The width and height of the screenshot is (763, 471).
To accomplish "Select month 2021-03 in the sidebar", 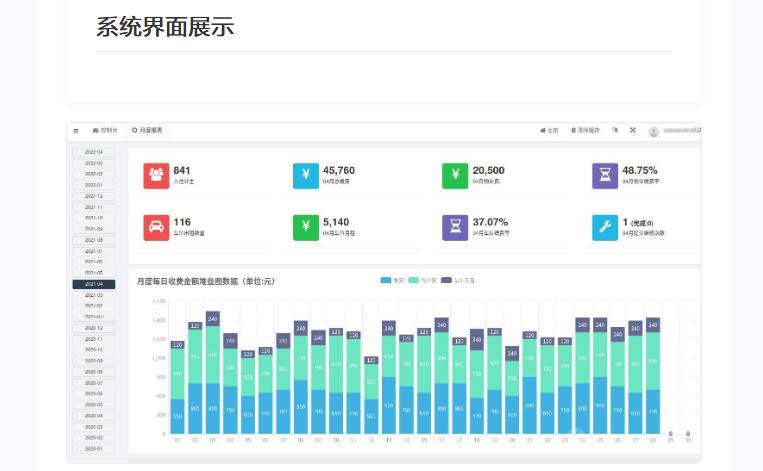I will point(94,295).
